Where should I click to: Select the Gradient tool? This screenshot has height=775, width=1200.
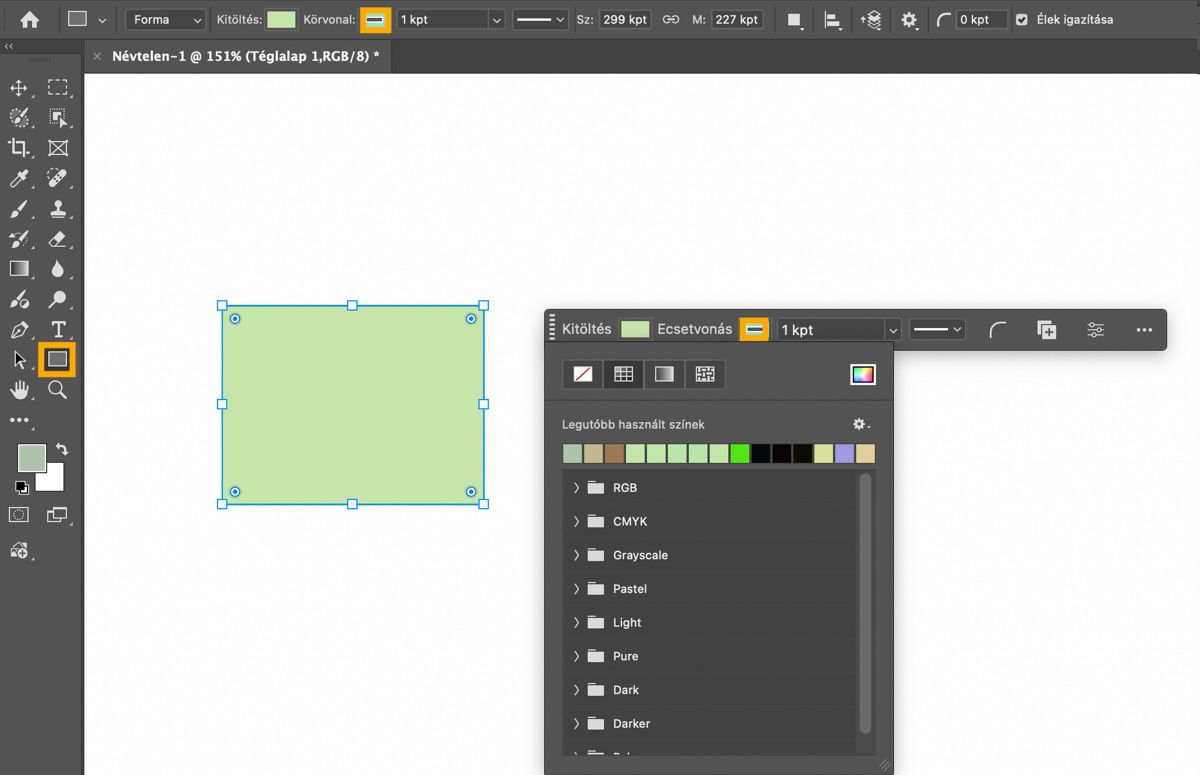[x=19, y=269]
